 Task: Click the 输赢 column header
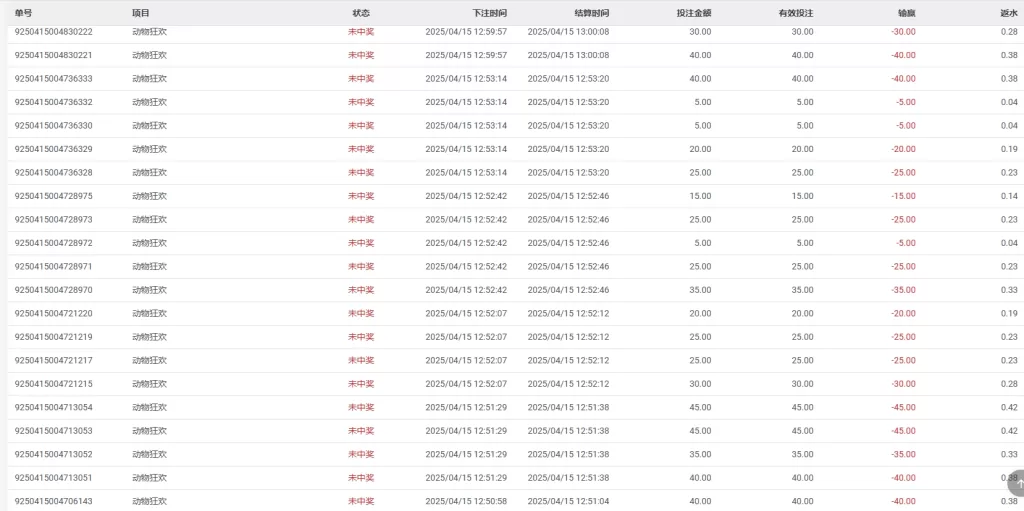(x=906, y=13)
